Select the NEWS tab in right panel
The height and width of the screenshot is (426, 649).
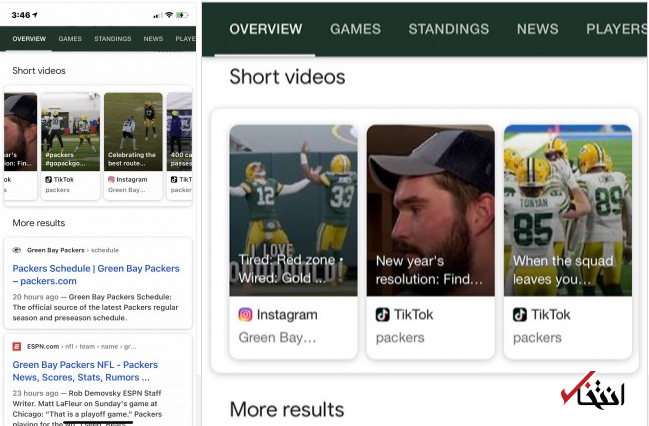coord(537,29)
